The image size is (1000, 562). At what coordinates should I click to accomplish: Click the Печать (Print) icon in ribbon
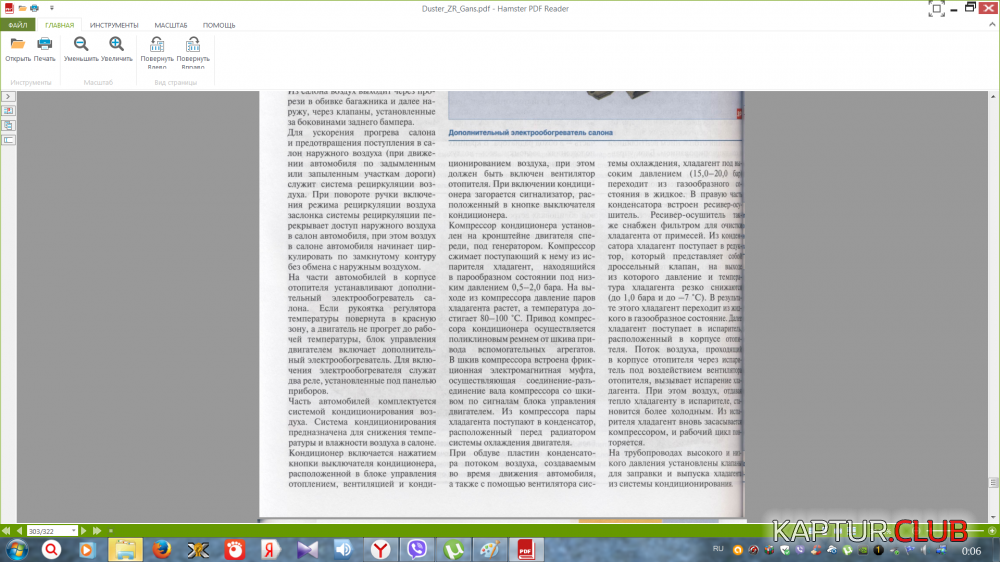[44, 44]
